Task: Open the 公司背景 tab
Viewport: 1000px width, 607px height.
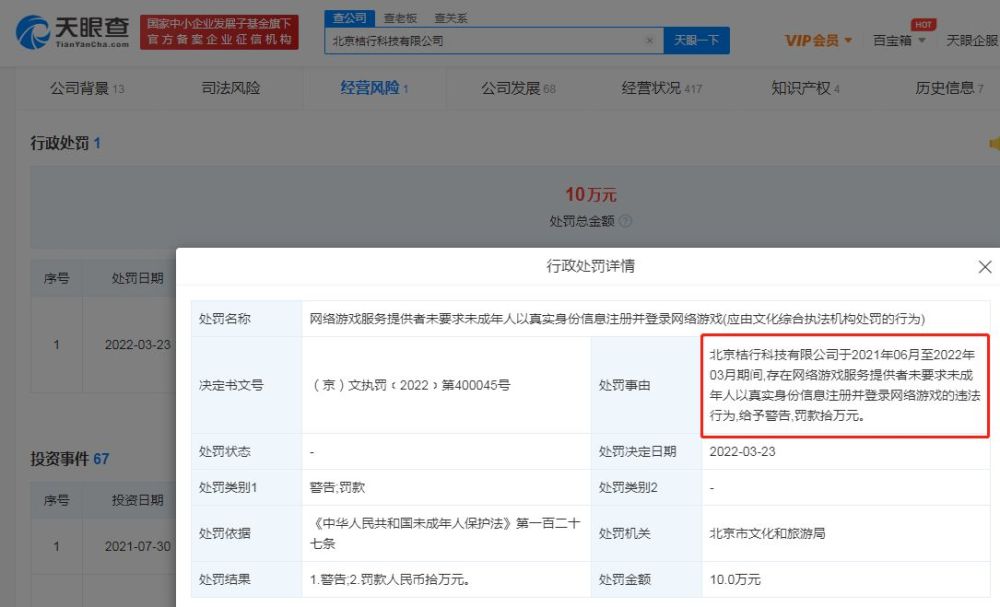Action: tap(87, 88)
